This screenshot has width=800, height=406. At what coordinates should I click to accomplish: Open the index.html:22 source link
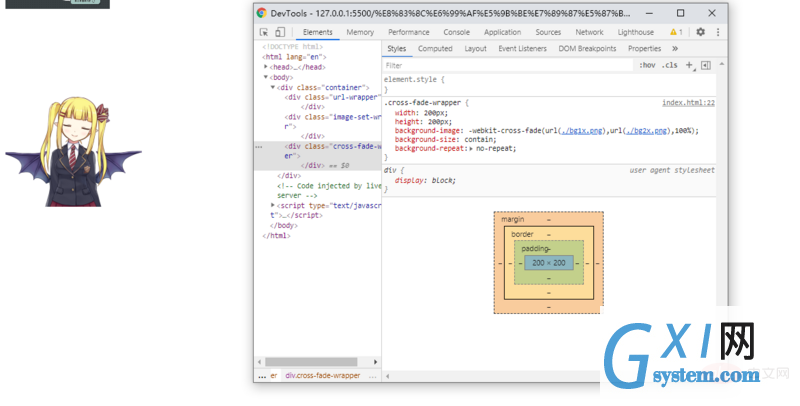point(688,103)
